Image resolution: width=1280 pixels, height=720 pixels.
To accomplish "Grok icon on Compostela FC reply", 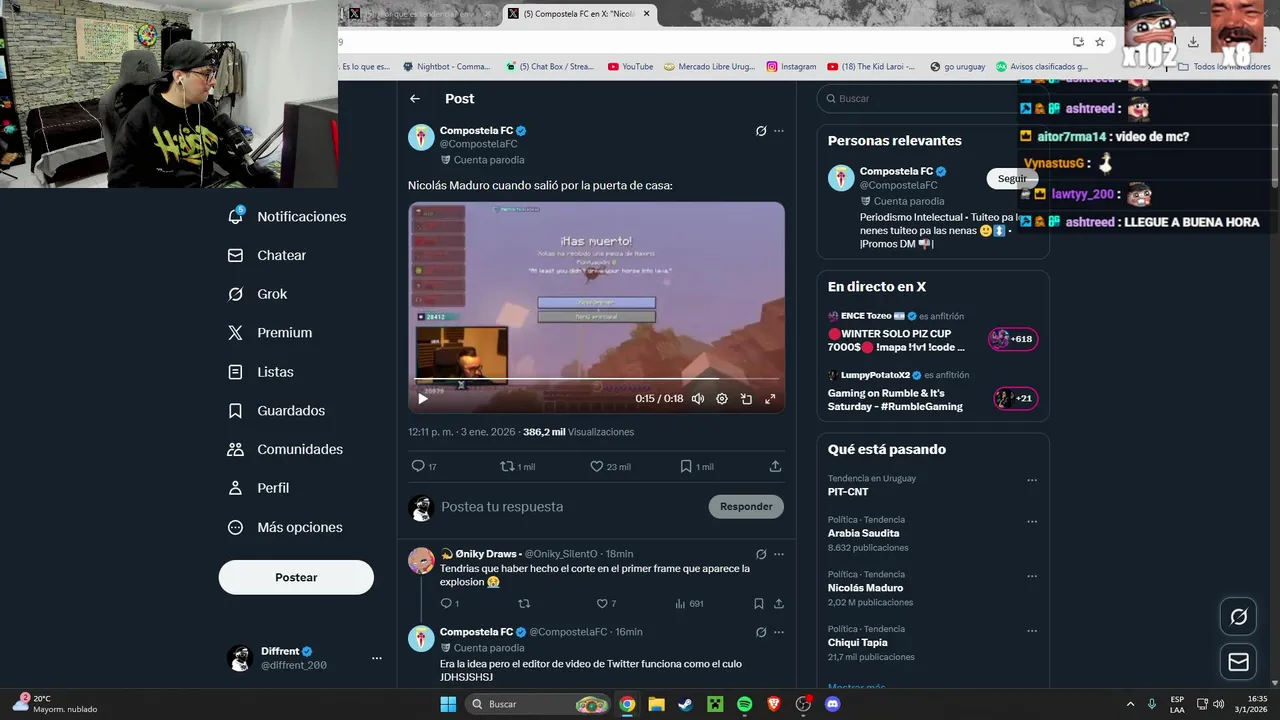I will (761, 632).
